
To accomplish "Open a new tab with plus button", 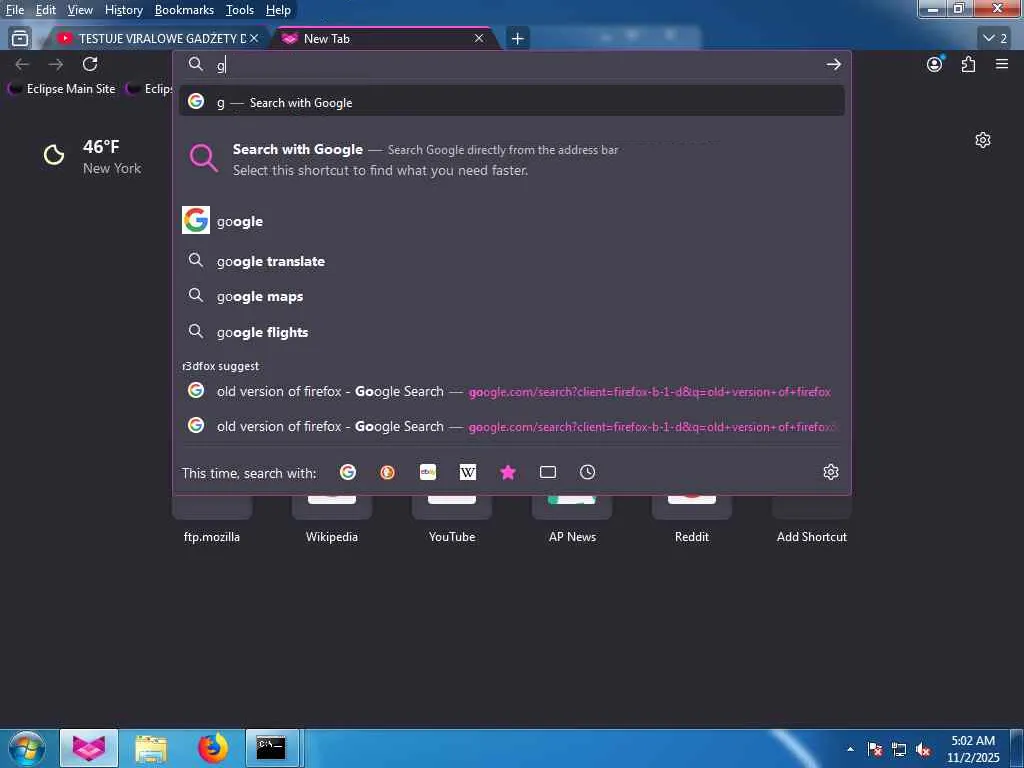I will pyautogui.click(x=517, y=39).
